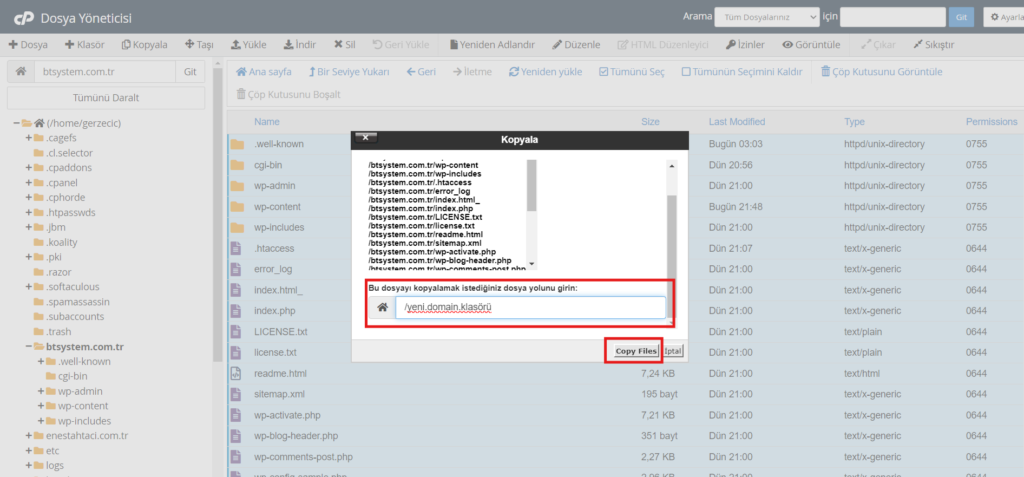
Task: Click the search text field at top
Action: (893, 17)
